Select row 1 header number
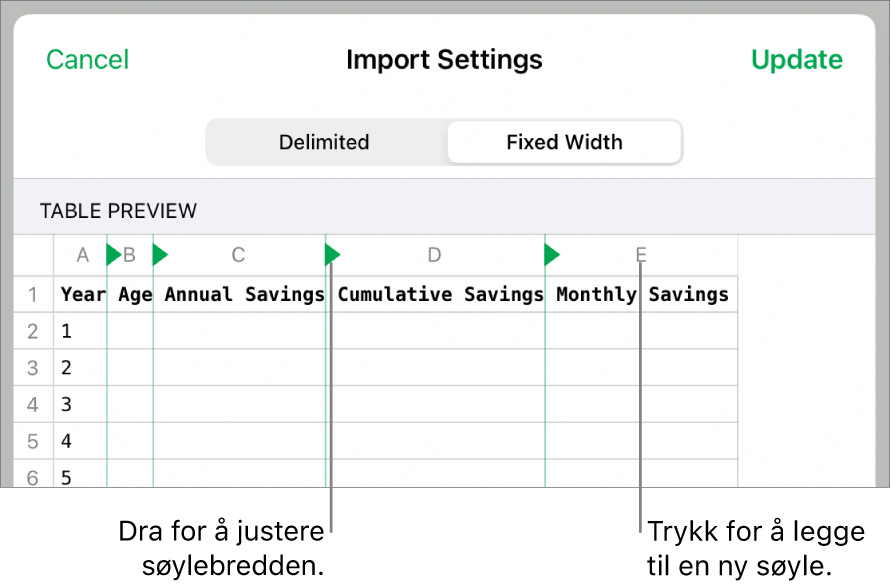The height and width of the screenshot is (588, 891). tap(33, 295)
